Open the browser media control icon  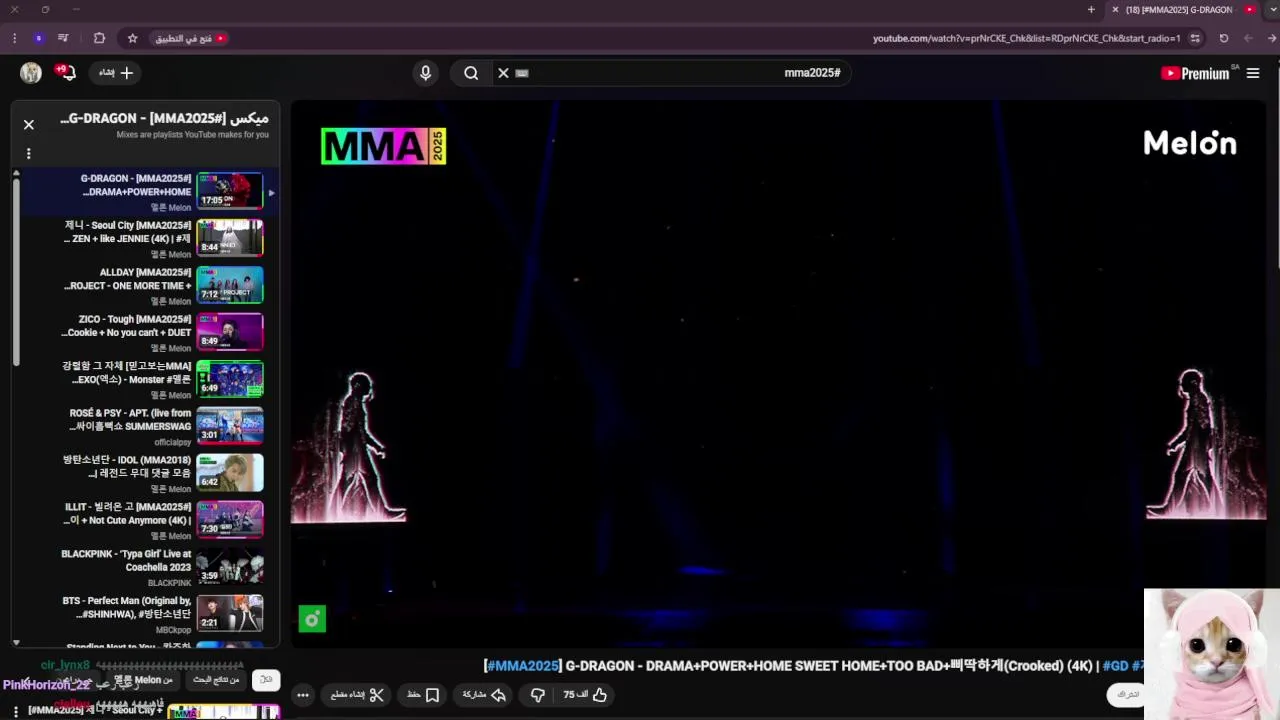pos(63,38)
